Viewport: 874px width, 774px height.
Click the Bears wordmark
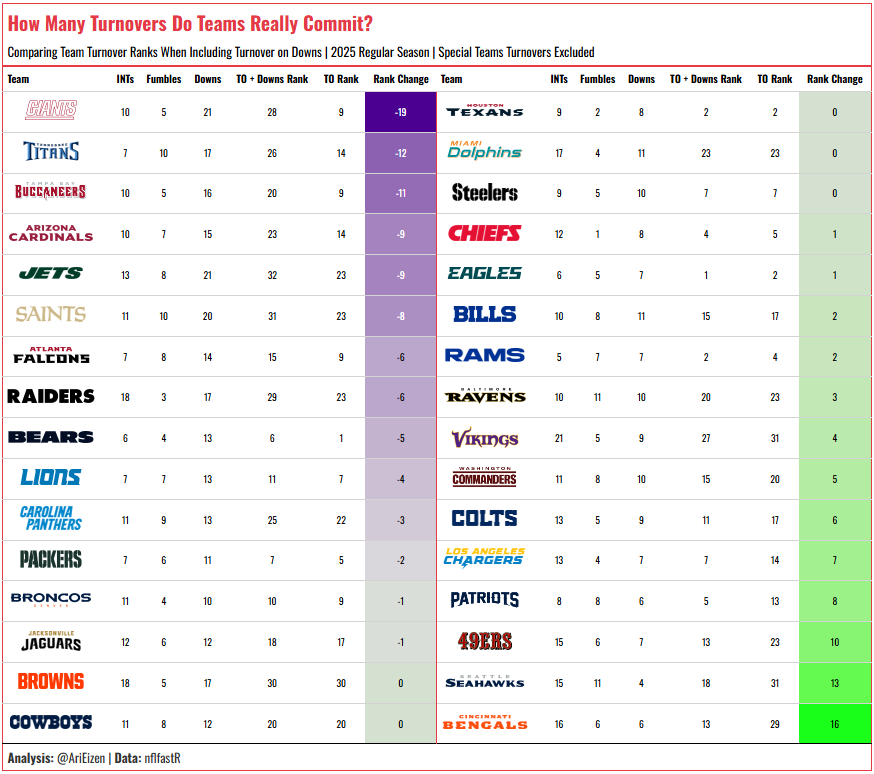(51, 437)
